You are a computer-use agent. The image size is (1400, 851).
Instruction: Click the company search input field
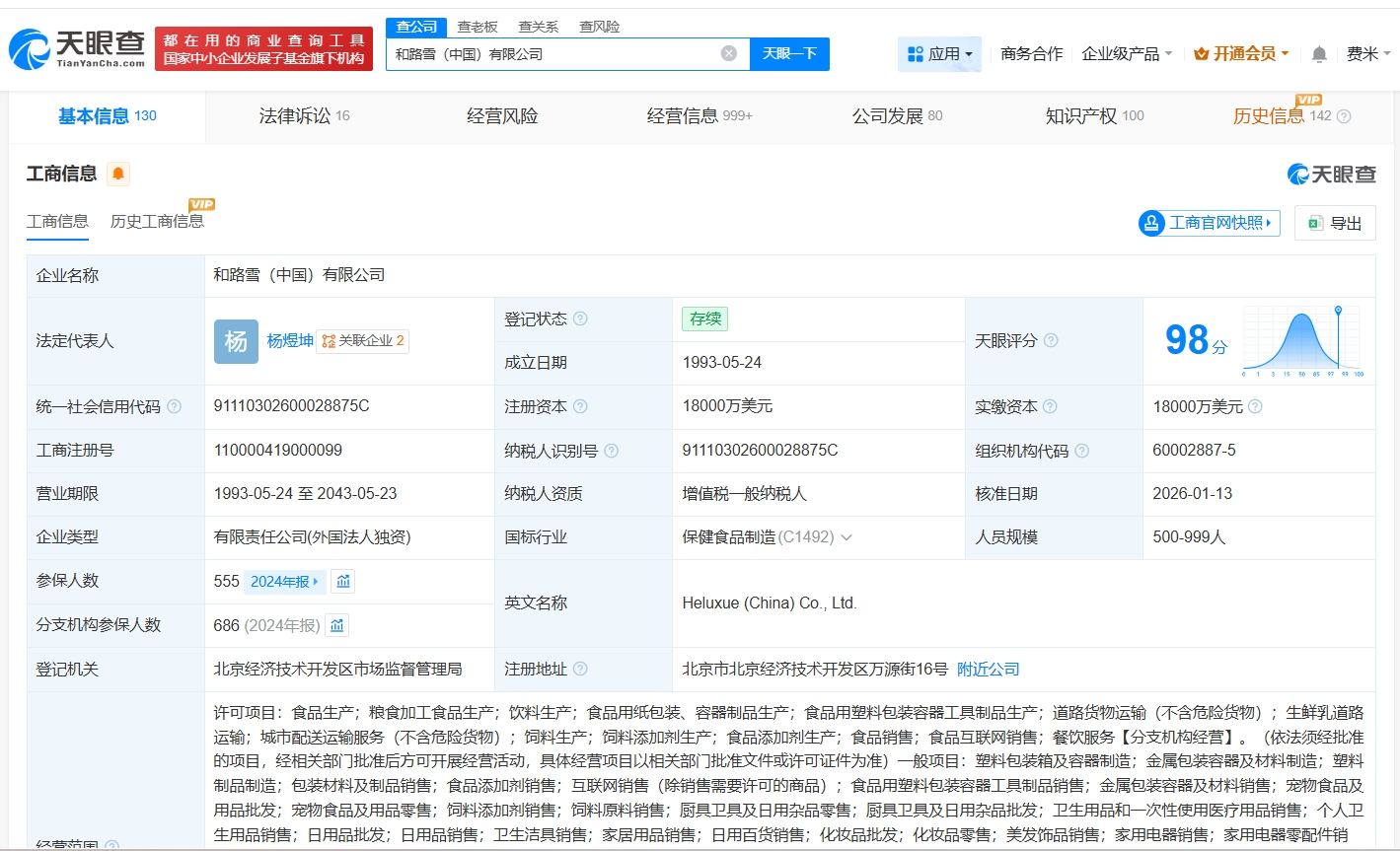click(553, 53)
